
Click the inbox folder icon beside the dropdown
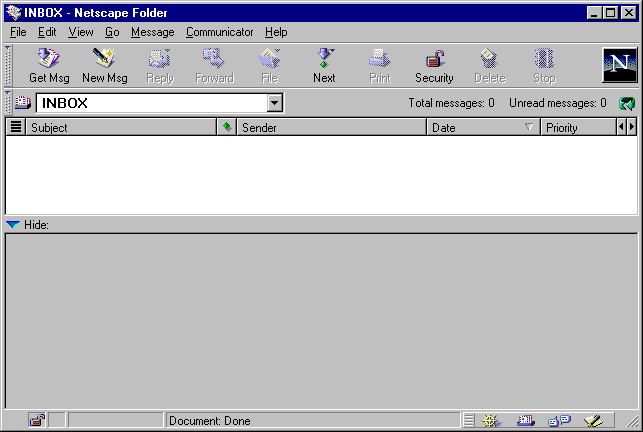(23, 102)
